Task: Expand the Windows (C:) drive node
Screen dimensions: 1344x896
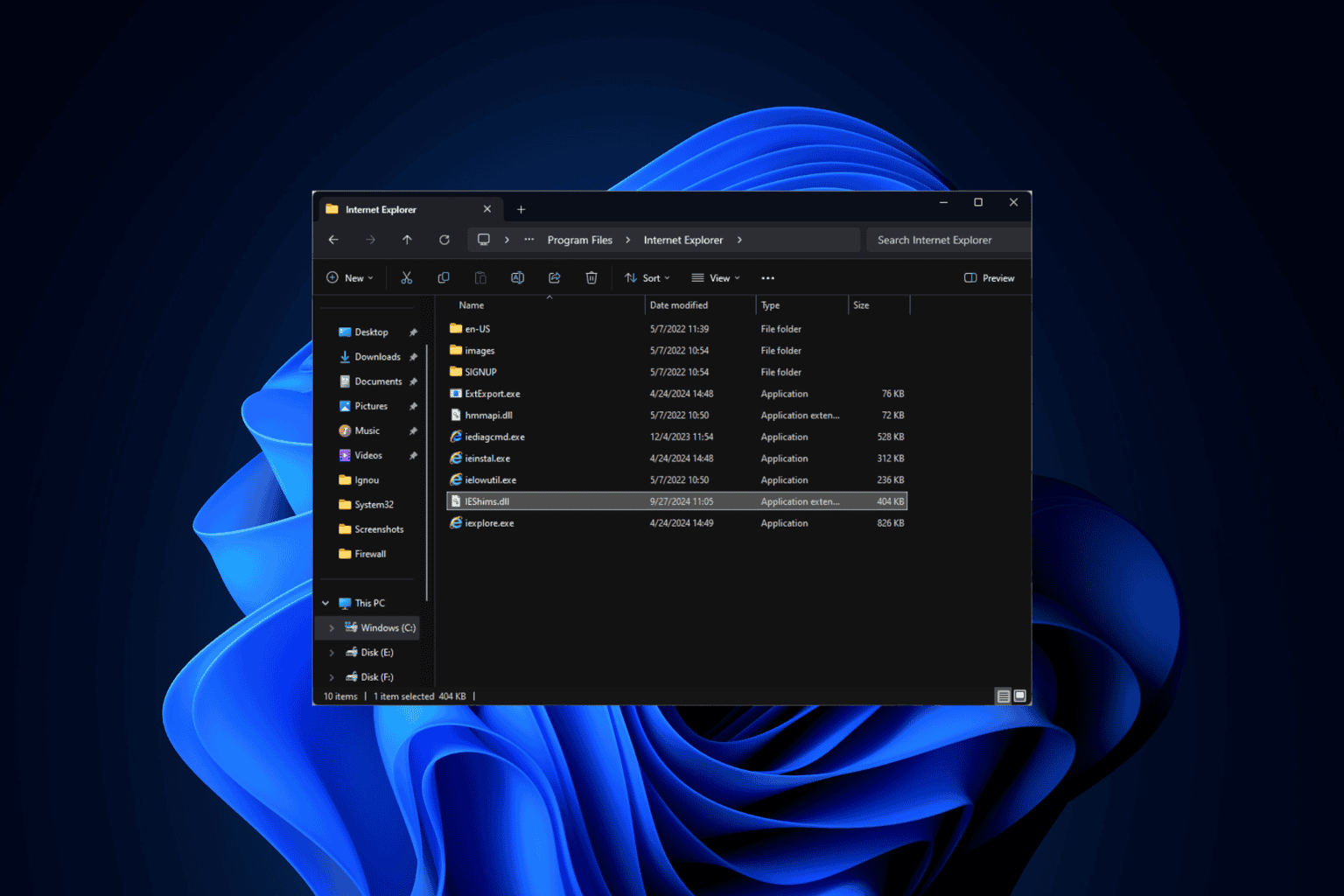Action: click(332, 627)
